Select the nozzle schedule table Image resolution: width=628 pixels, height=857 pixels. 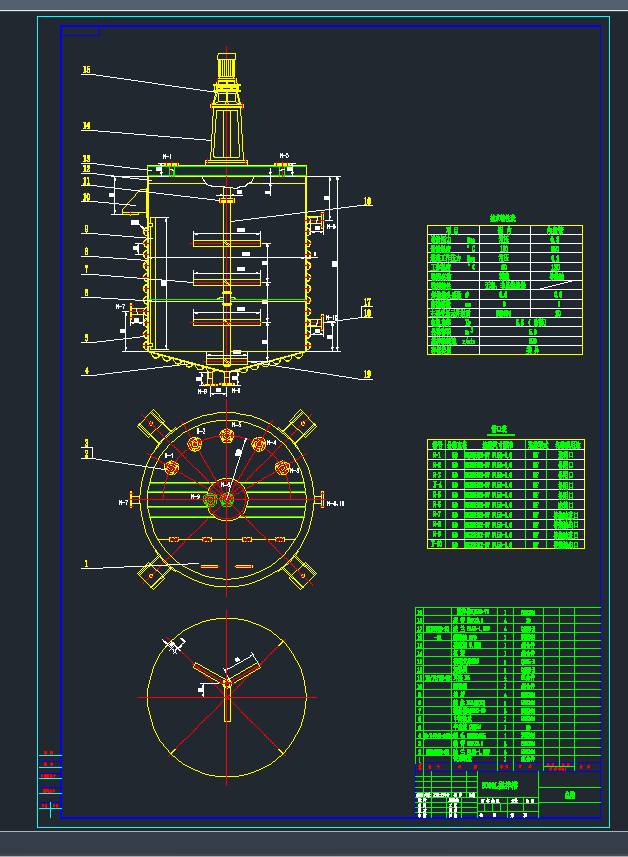pyautogui.click(x=506, y=492)
